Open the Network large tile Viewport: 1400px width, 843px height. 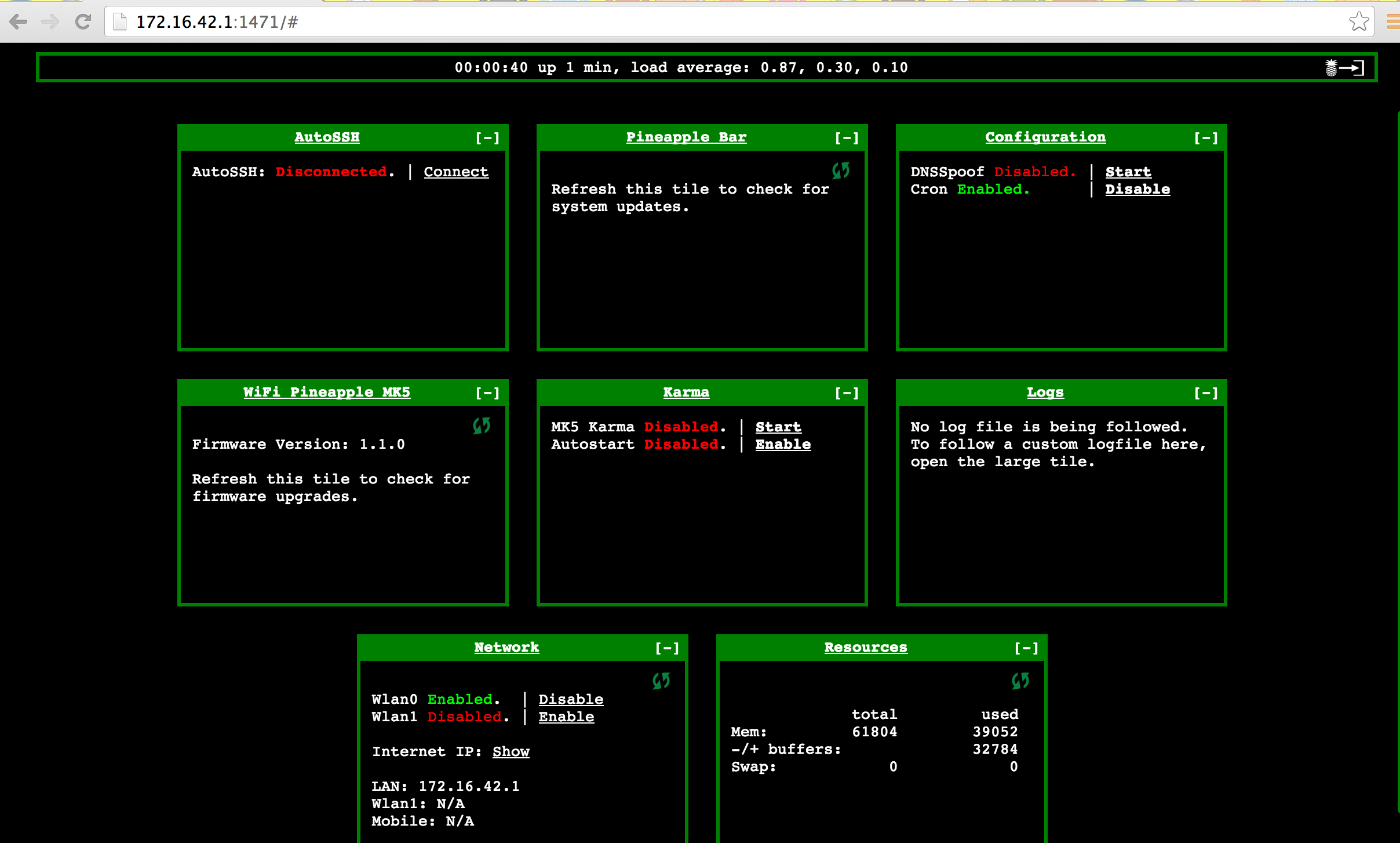[506, 647]
